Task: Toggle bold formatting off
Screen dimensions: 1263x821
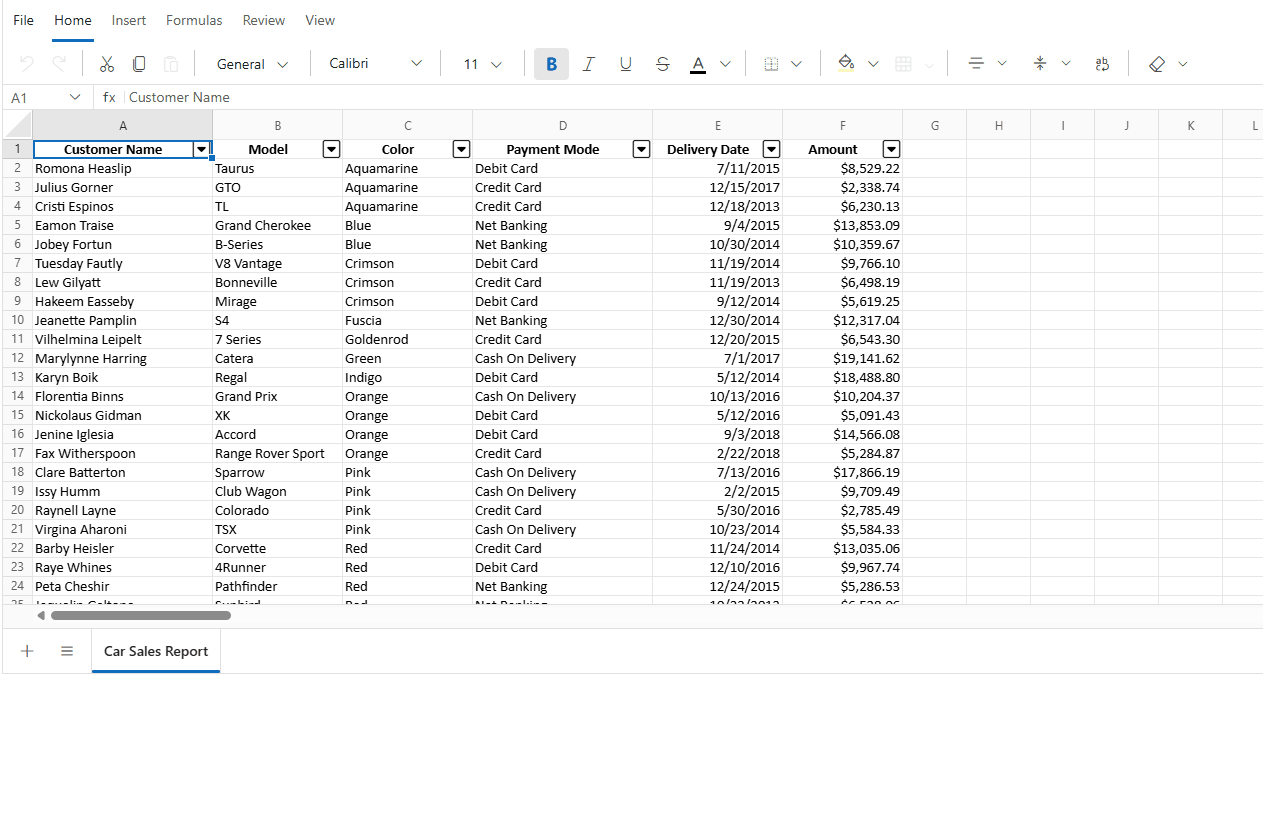Action: (551, 63)
